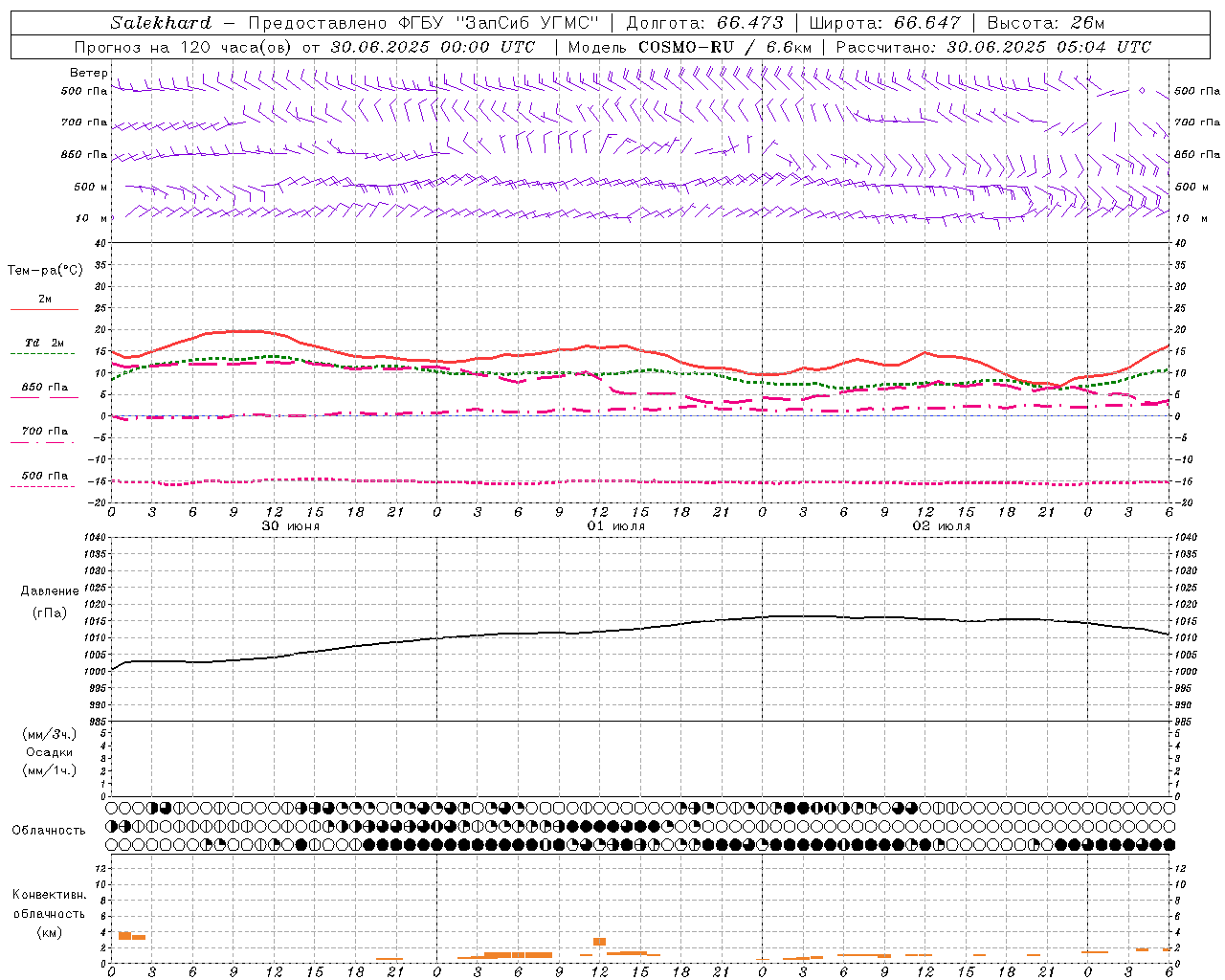The width and height of the screenshot is (1225, 980).
Task: Click the tall orange convective bar near hour 12 on 01 июля
Action: click(x=599, y=942)
